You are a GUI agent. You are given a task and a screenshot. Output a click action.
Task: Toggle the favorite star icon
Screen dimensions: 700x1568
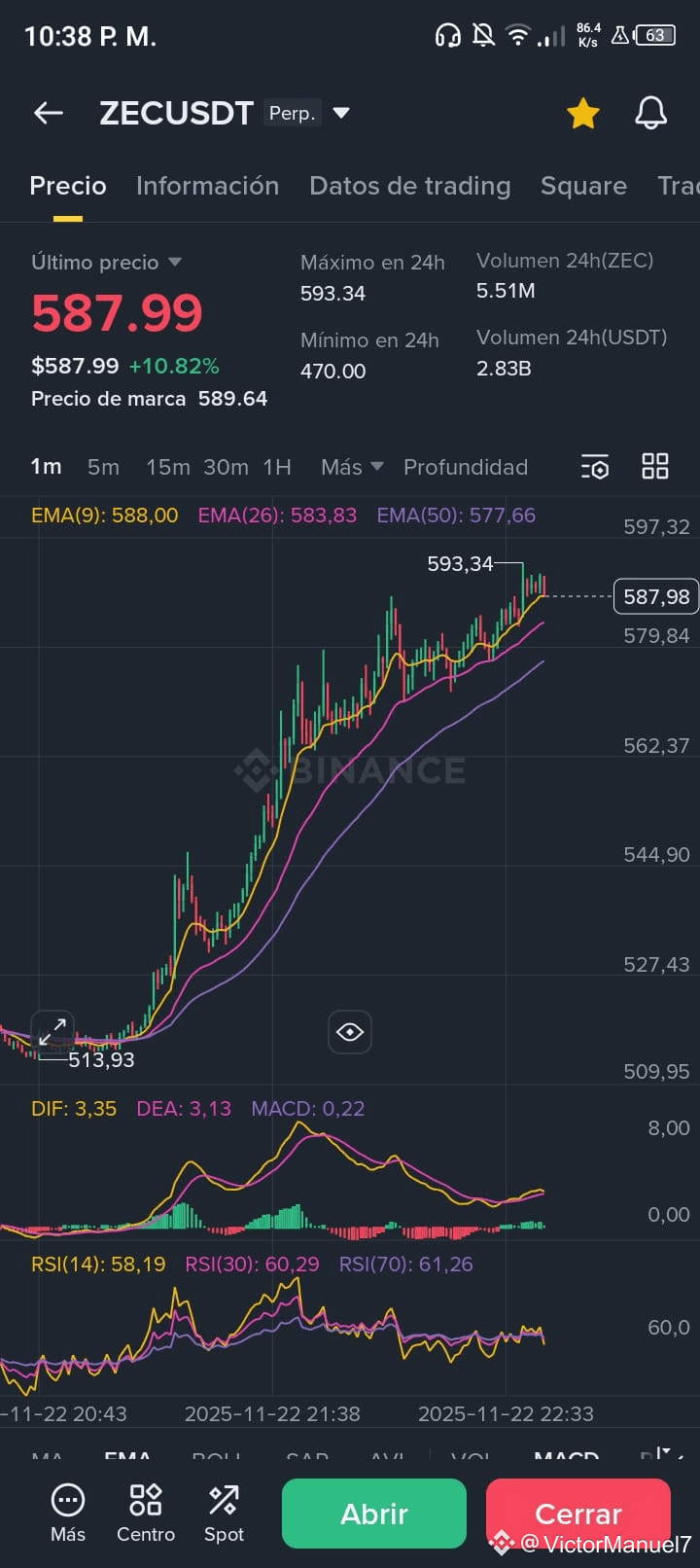[583, 113]
